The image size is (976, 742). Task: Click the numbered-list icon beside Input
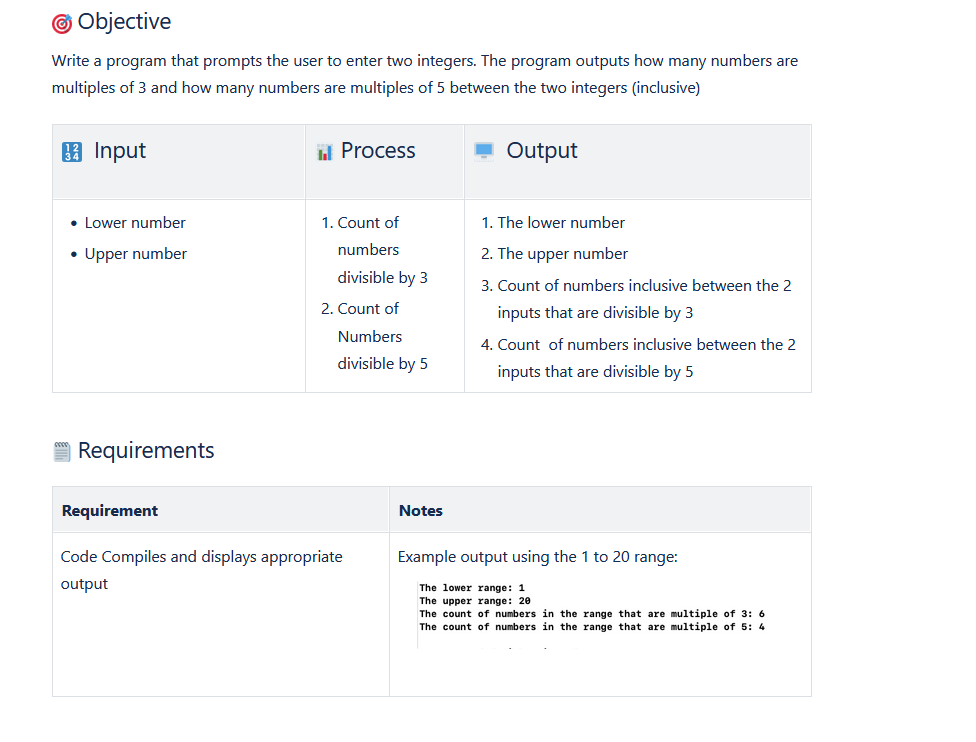[70, 150]
